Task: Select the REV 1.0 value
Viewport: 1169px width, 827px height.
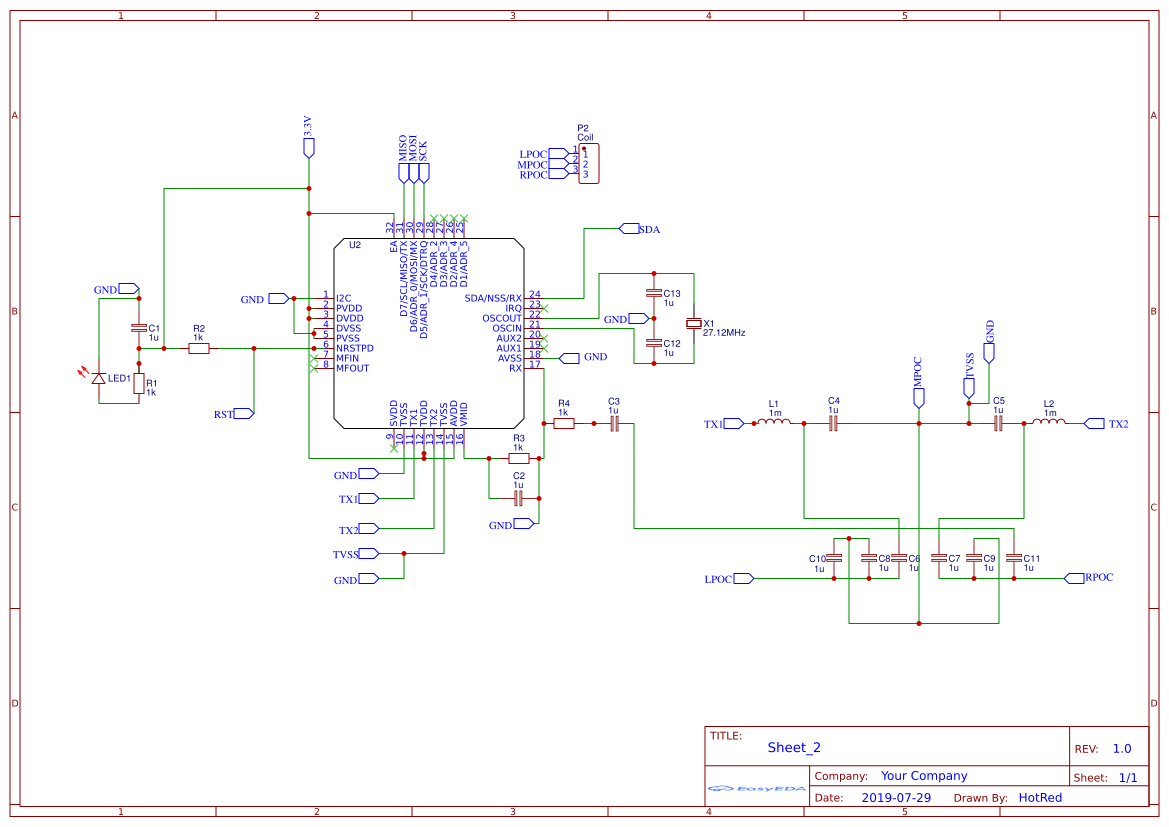Action: (x=1120, y=747)
